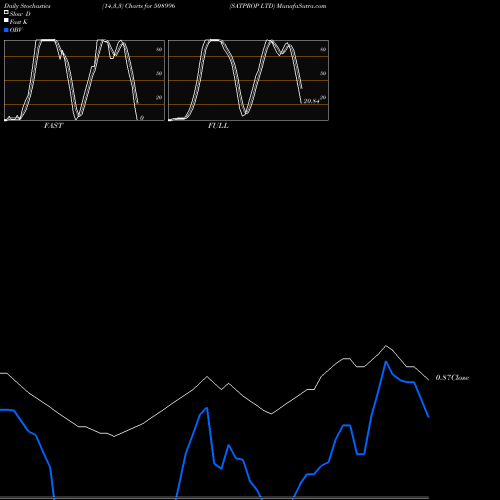The width and height of the screenshot is (500, 500).
Task: Click the FULL stochastic chart panel
Action: (248, 80)
